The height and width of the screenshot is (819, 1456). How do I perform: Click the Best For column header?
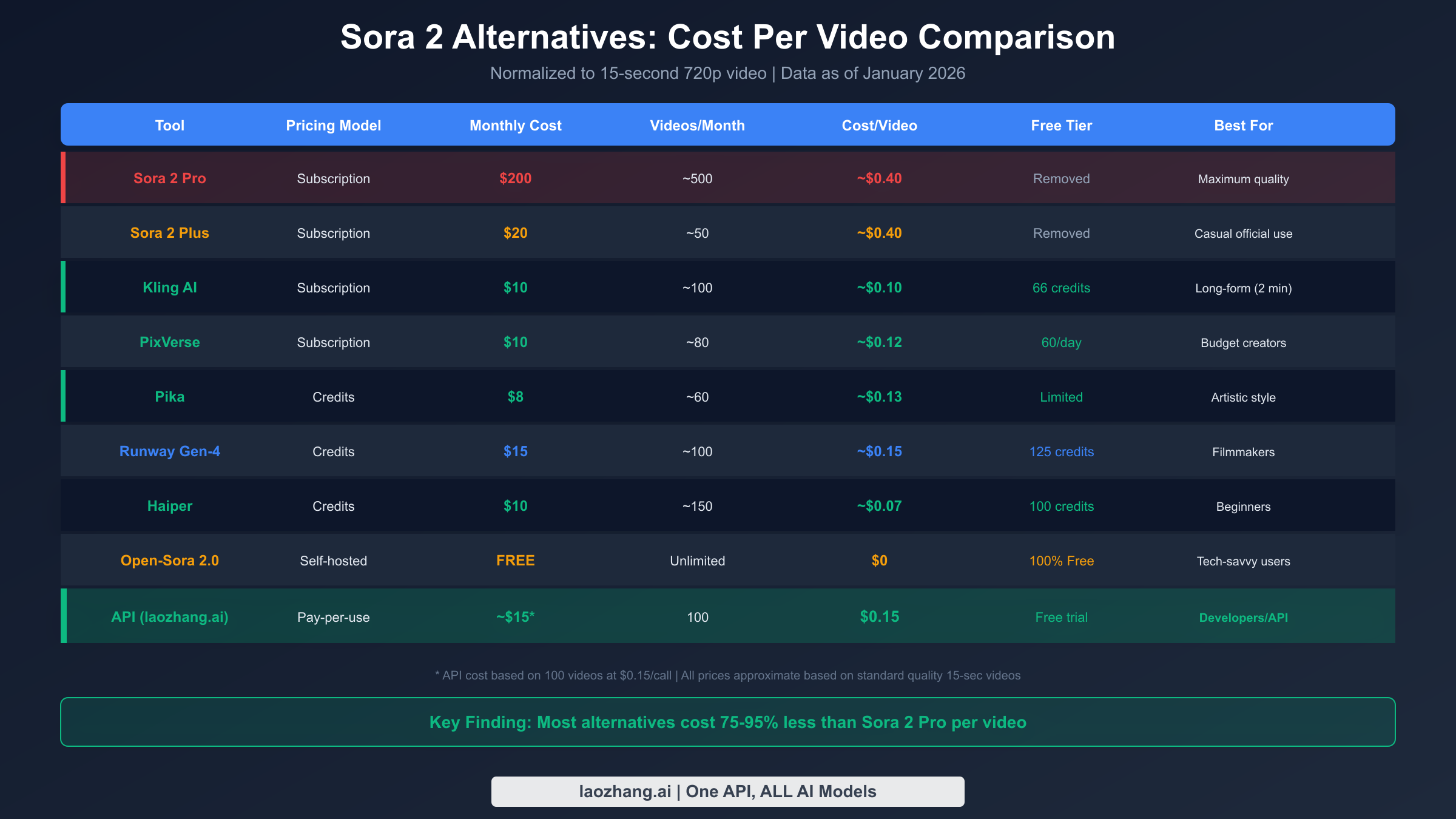1243,125
